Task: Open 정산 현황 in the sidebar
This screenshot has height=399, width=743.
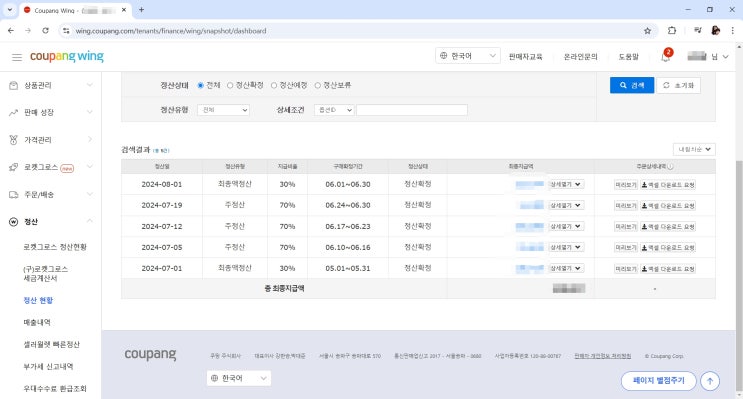Action: [x=38, y=300]
